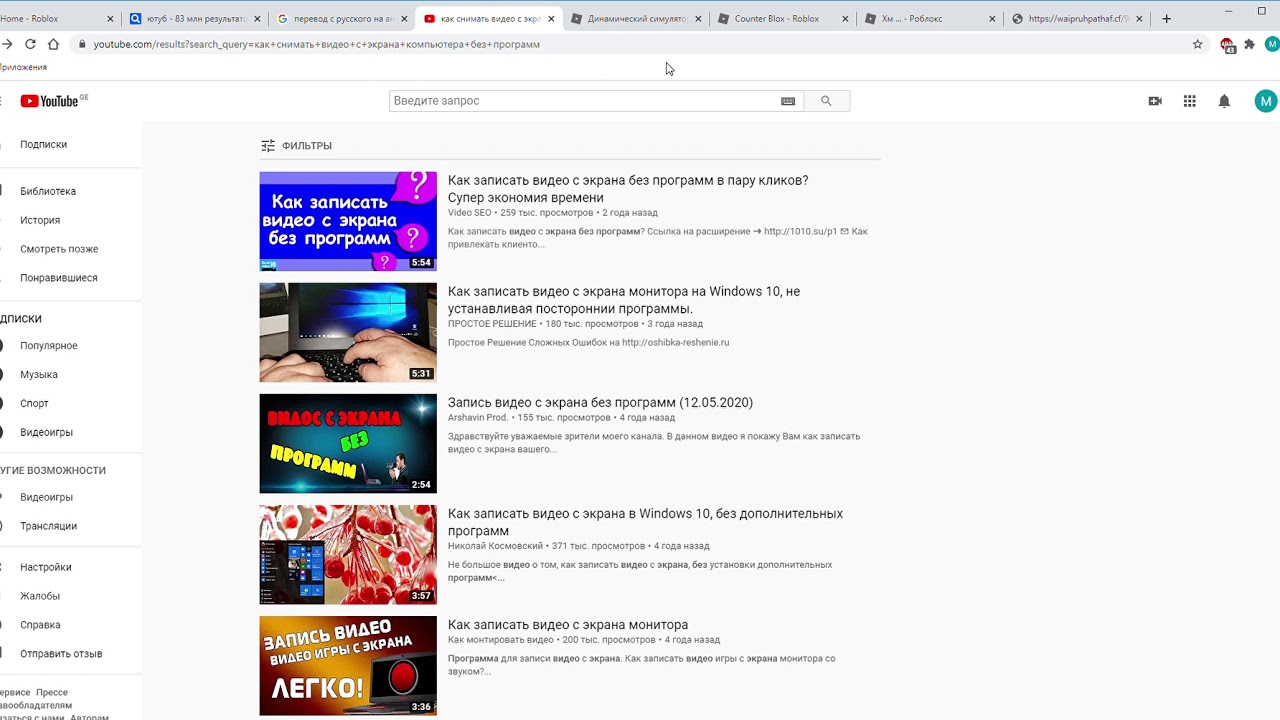
Task: Open title 'Как записать видео с экрана без программ в пару кликов?'
Action: (628, 189)
